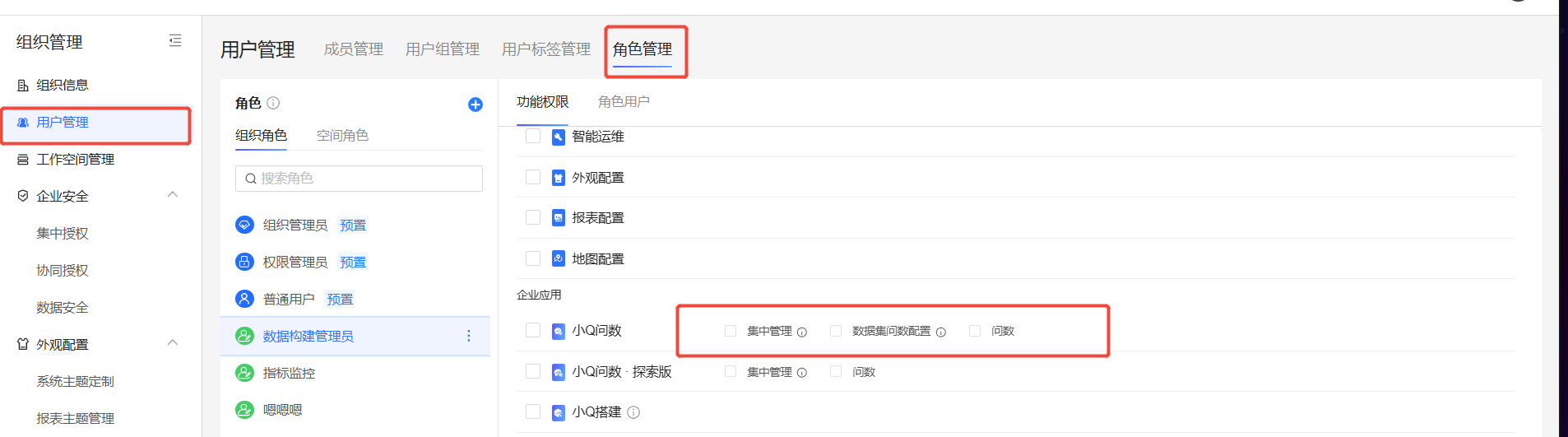The height and width of the screenshot is (437, 1568).
Task: Collapse the 企业安全 submenu chevron
Action: click(x=173, y=195)
